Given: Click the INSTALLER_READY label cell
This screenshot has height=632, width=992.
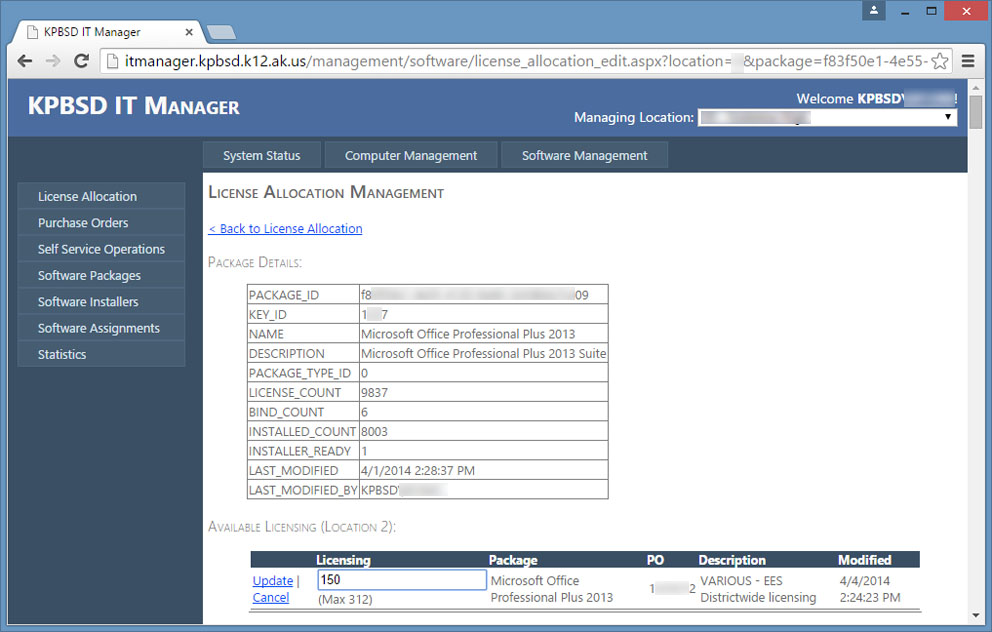Looking at the screenshot, I should 303,451.
